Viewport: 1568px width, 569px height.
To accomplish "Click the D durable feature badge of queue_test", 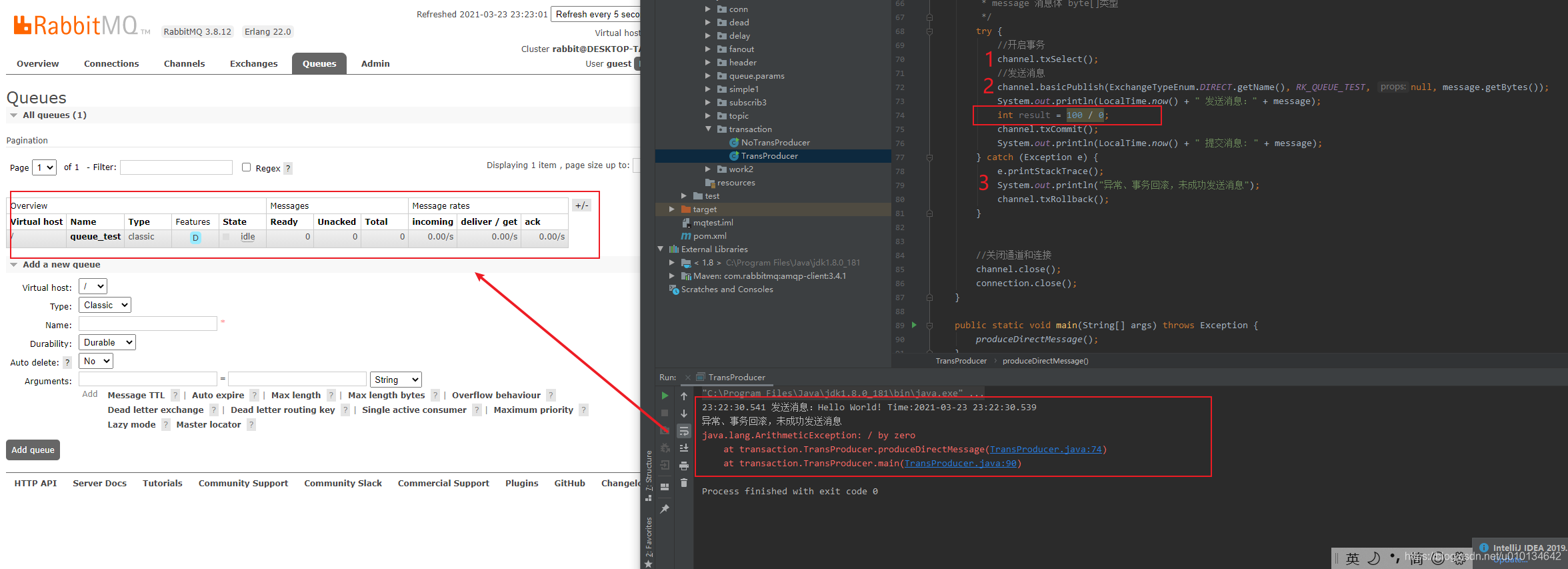I will tap(195, 237).
